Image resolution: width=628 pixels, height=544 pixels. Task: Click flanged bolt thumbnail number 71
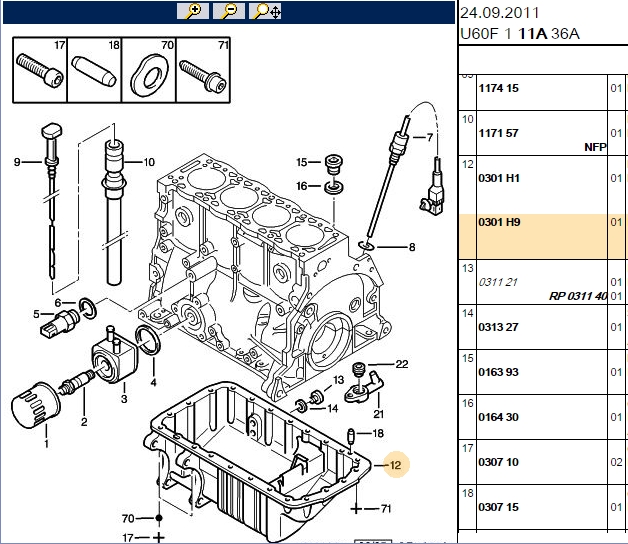point(203,70)
